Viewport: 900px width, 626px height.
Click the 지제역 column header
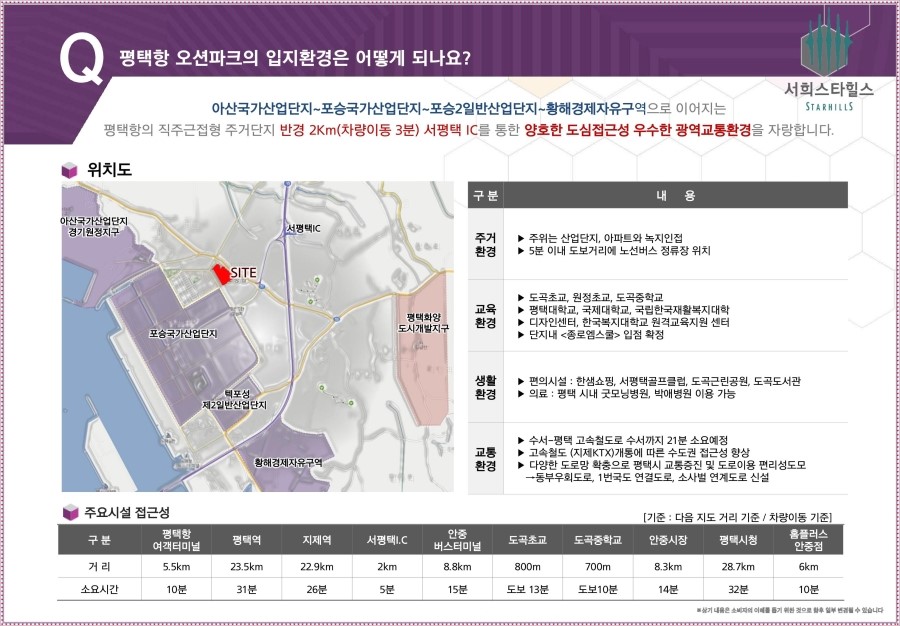tap(317, 540)
